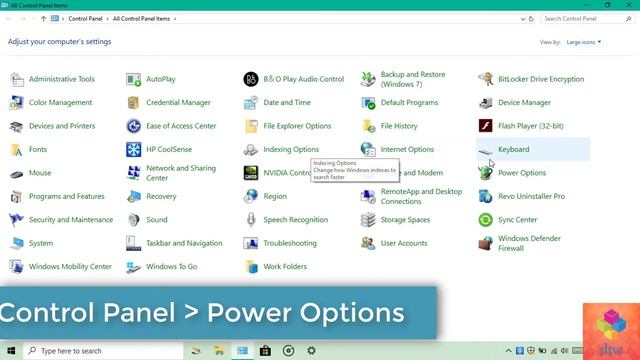The height and width of the screenshot is (360, 640).
Task: Click the File Explorer Options icon
Action: click(251, 126)
